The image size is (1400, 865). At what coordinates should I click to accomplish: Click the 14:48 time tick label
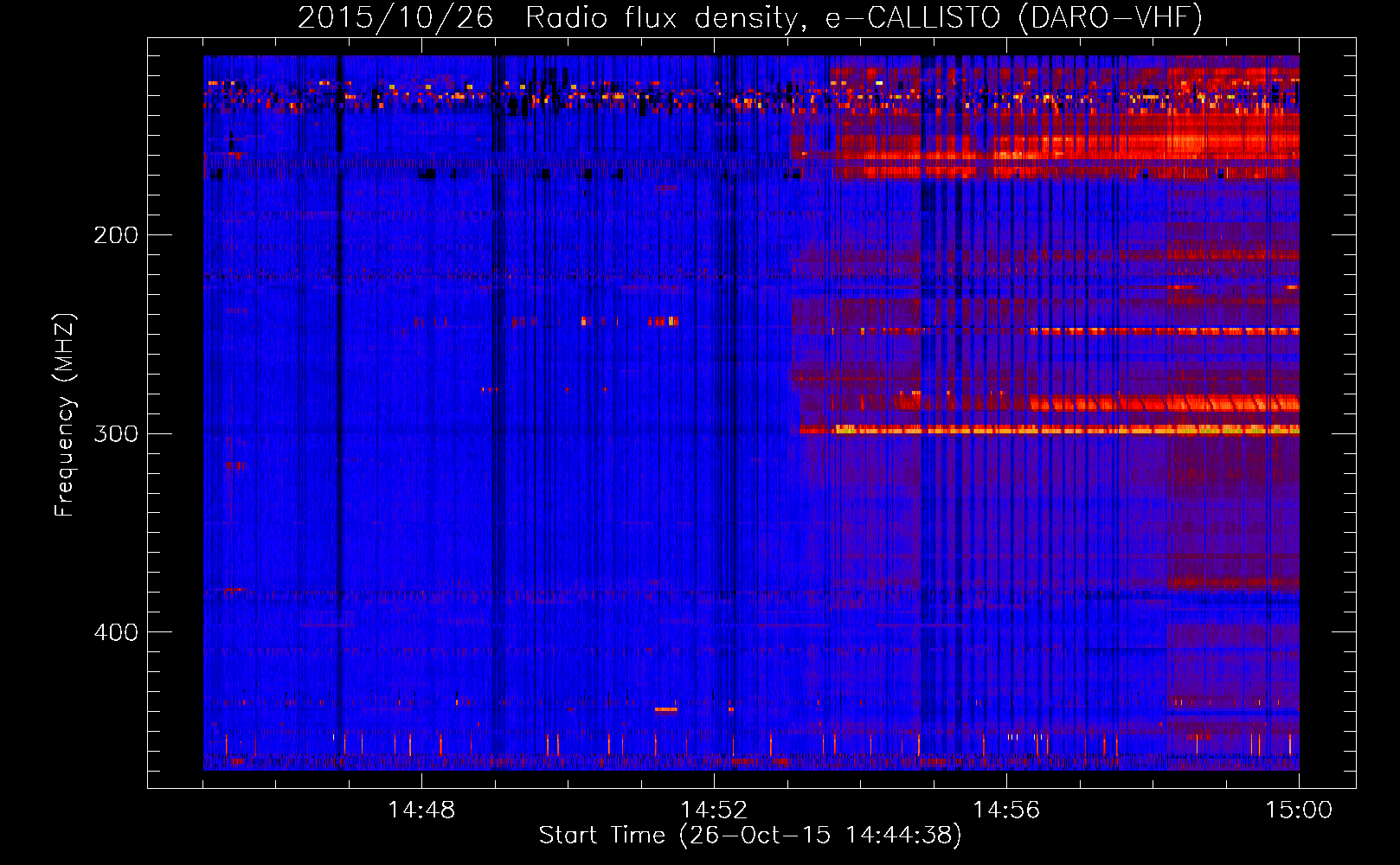click(421, 811)
